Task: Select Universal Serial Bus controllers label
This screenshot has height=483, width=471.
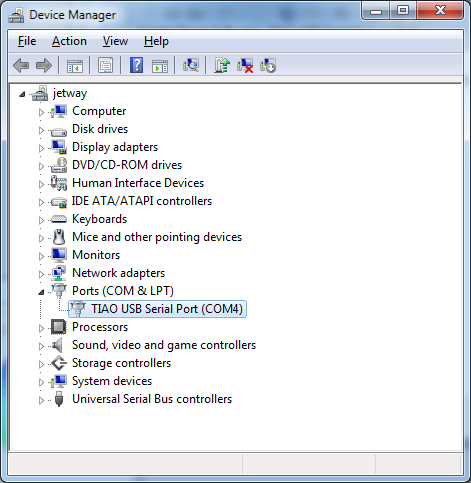Action: (152, 399)
